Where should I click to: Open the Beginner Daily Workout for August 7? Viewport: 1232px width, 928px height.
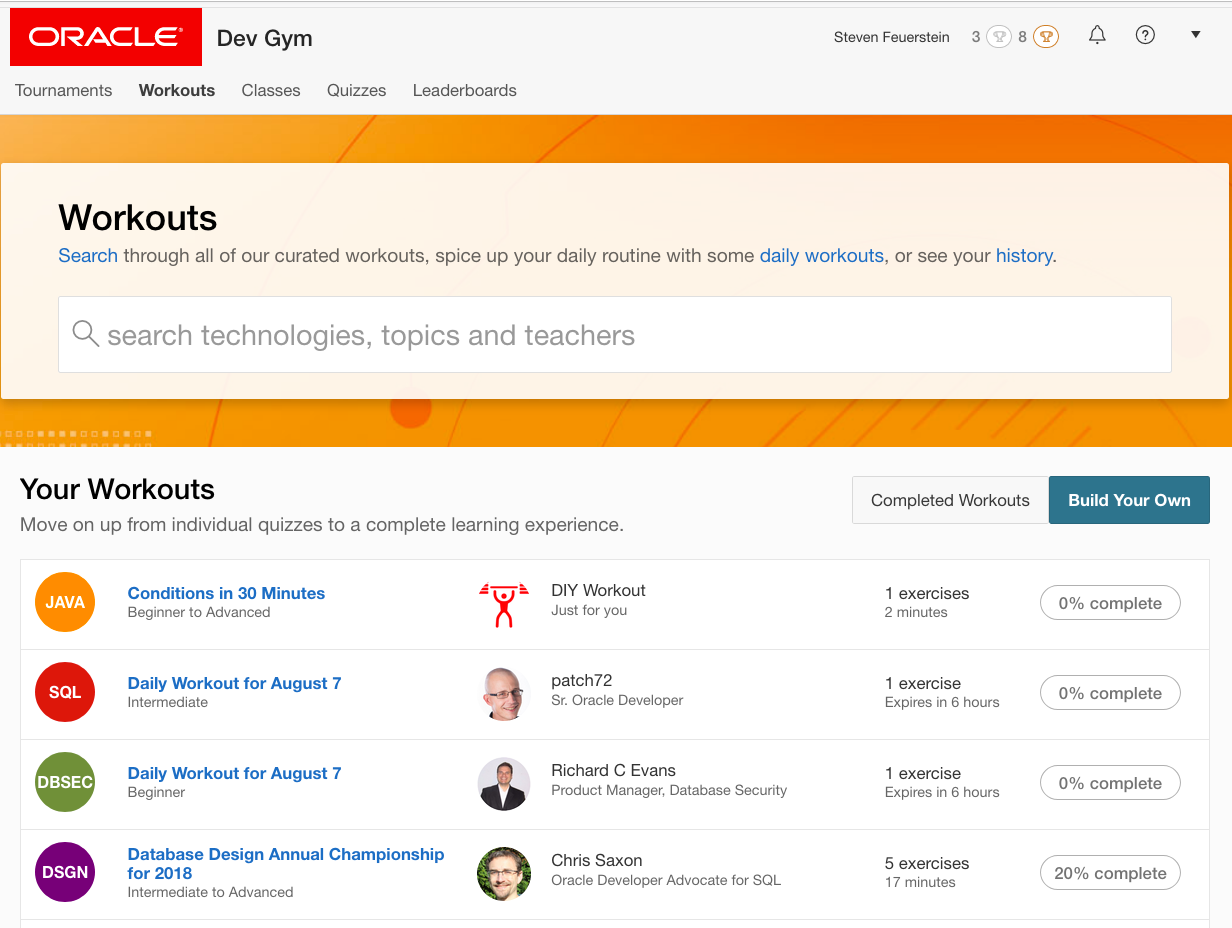click(x=234, y=773)
